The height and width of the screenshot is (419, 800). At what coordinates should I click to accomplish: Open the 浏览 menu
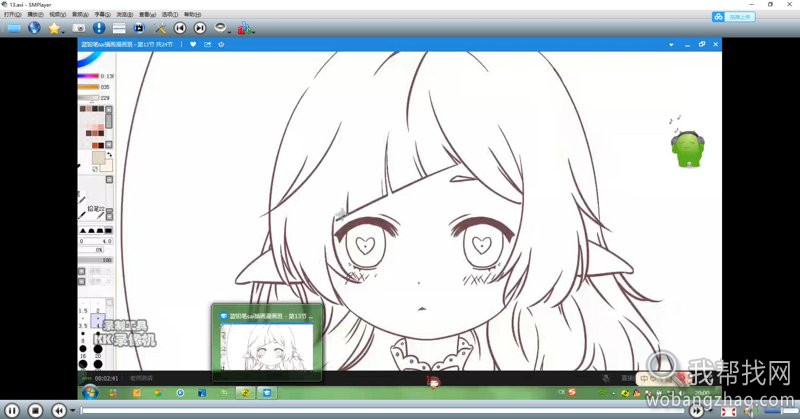point(124,14)
